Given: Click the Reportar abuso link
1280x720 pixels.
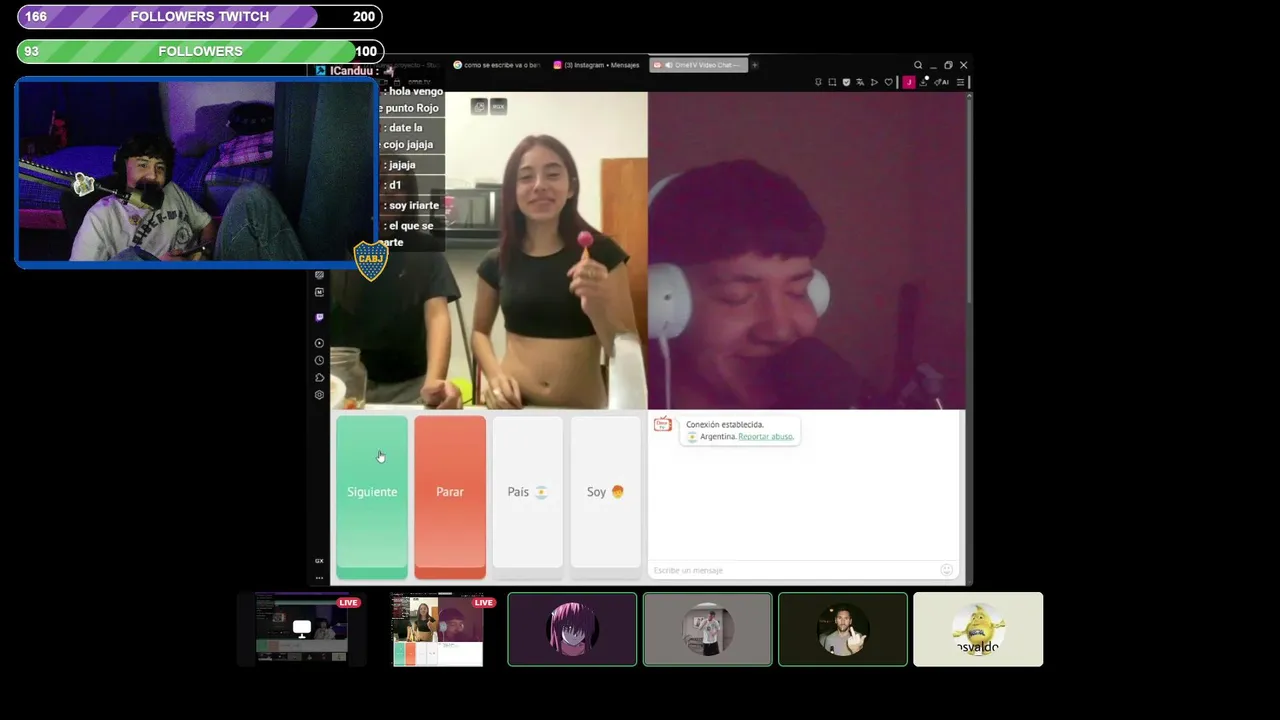Looking at the screenshot, I should pos(766,437).
